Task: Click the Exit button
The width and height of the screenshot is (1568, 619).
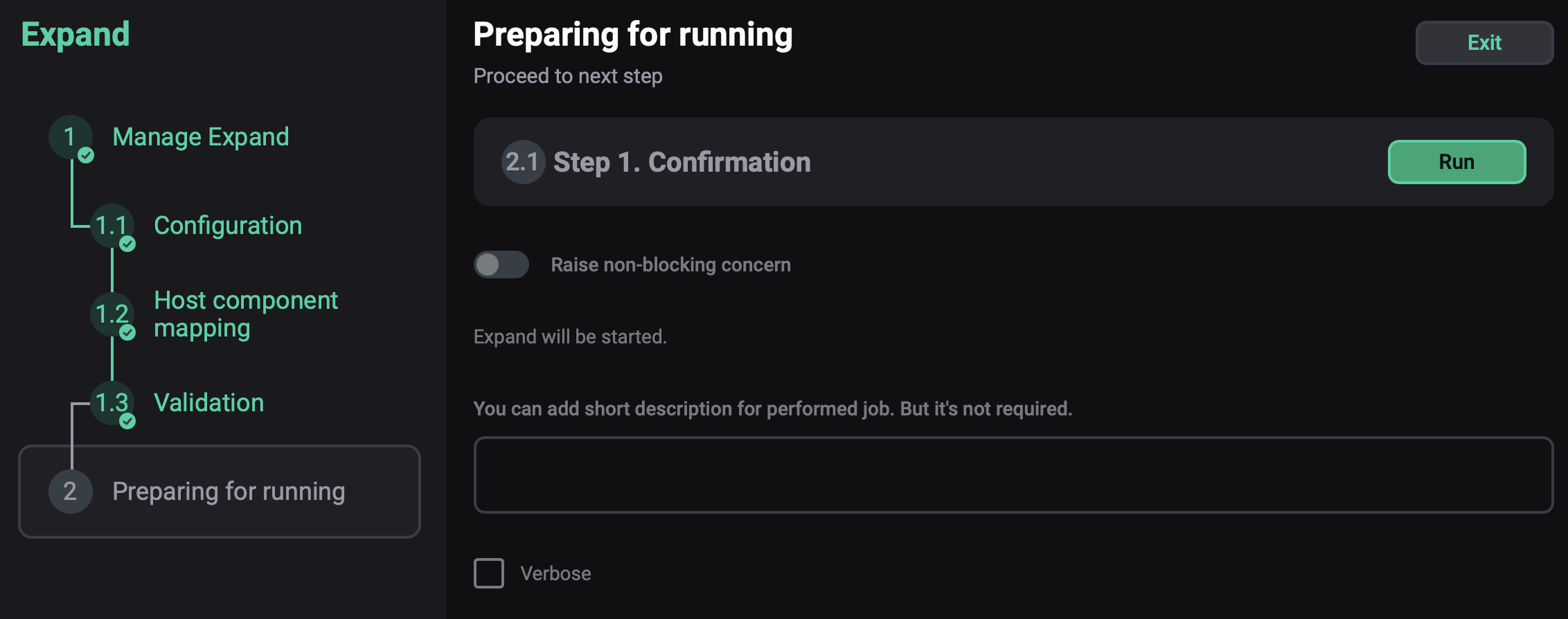Action: 1484,43
